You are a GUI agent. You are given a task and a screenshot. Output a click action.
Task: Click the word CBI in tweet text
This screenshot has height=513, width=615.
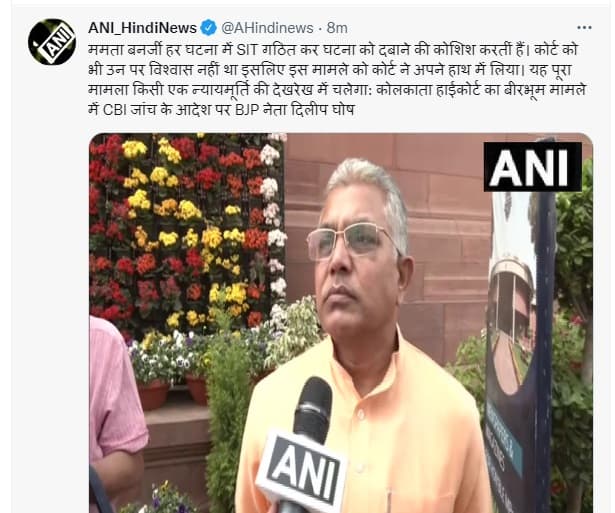click(114, 110)
